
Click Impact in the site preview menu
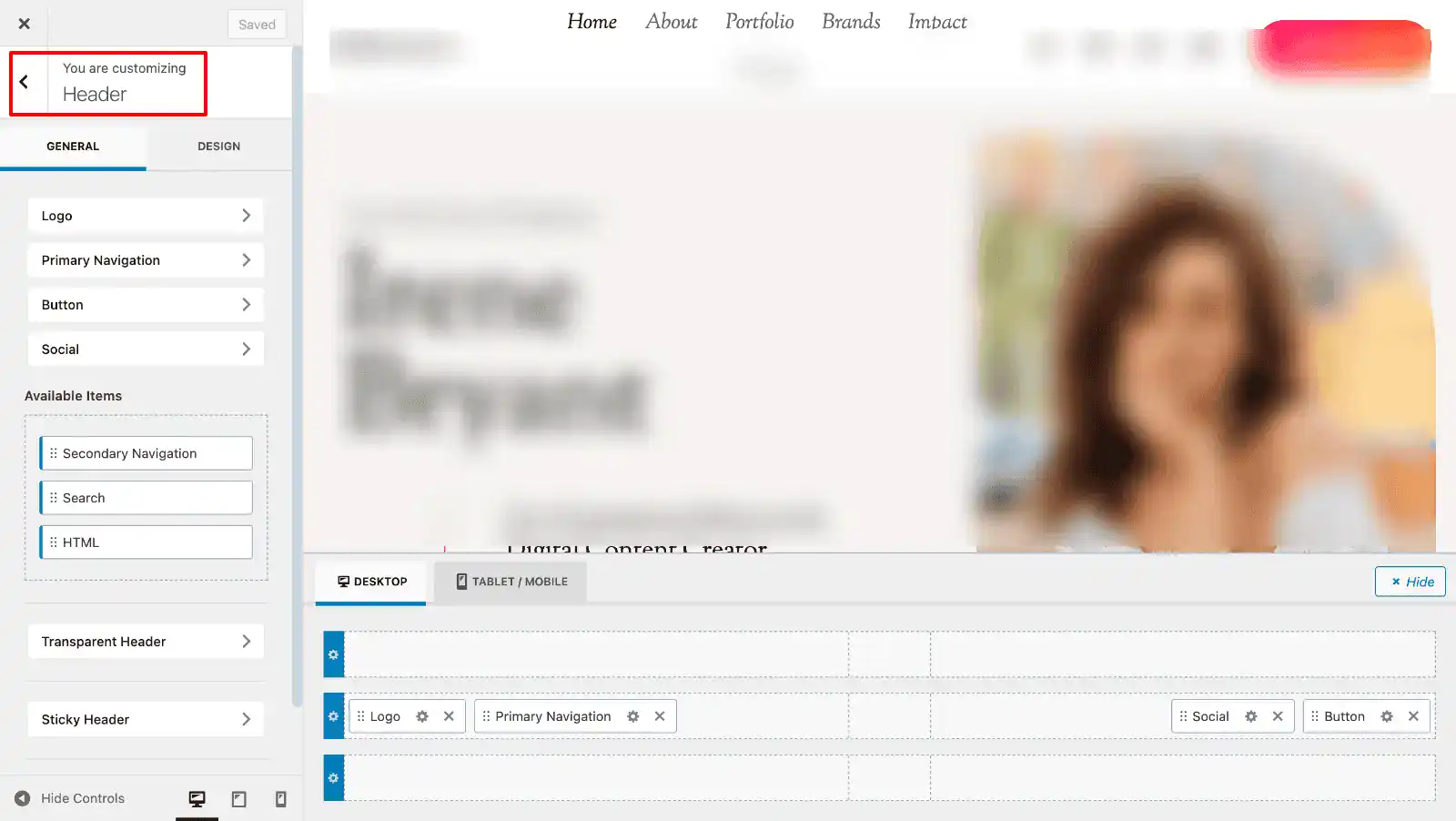(x=937, y=22)
